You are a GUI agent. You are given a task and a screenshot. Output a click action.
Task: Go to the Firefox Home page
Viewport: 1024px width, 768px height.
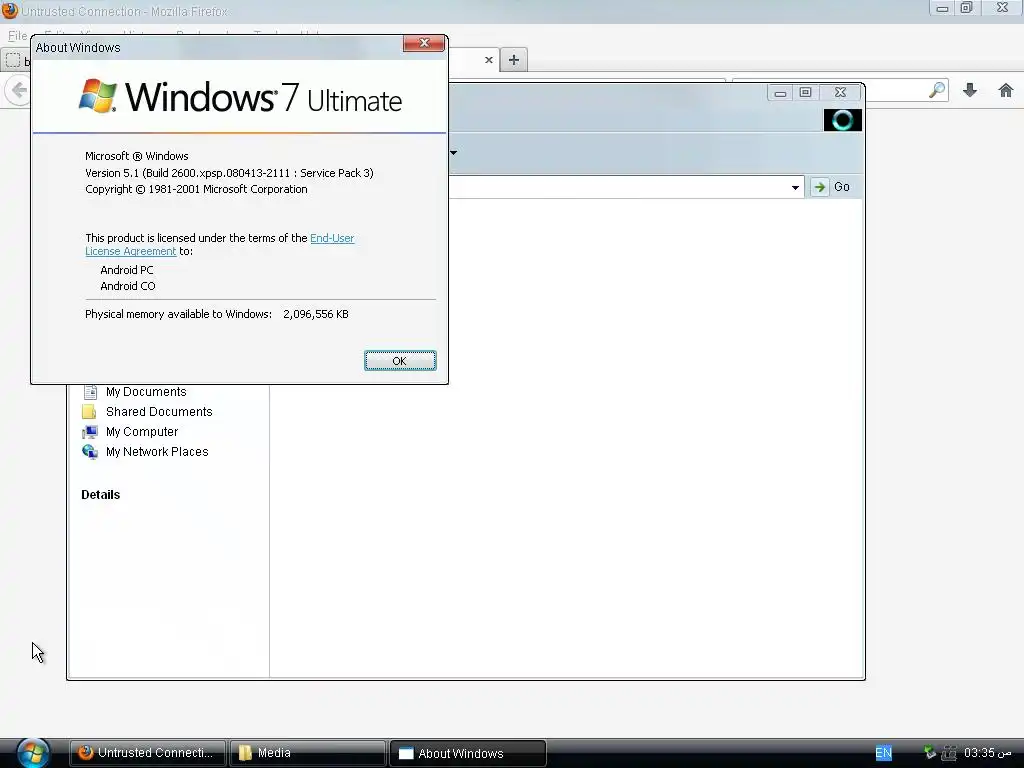(x=1006, y=90)
